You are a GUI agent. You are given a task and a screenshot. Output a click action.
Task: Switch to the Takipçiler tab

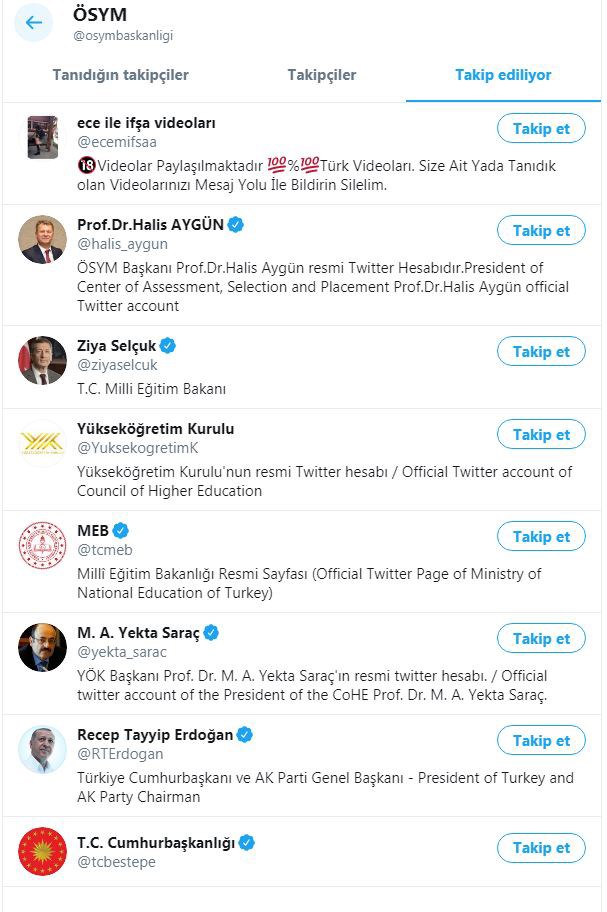(322, 75)
